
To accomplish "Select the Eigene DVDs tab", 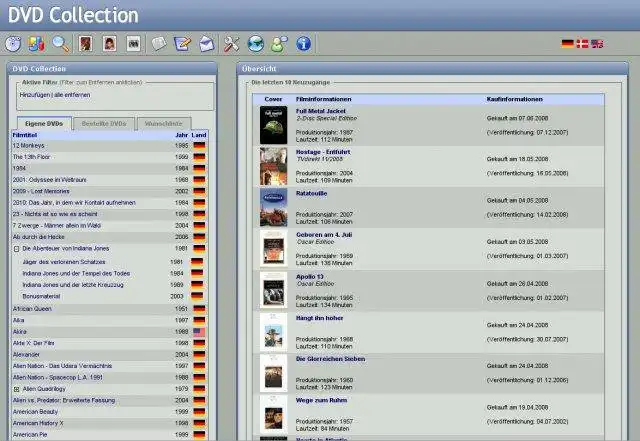I will (x=47, y=123).
